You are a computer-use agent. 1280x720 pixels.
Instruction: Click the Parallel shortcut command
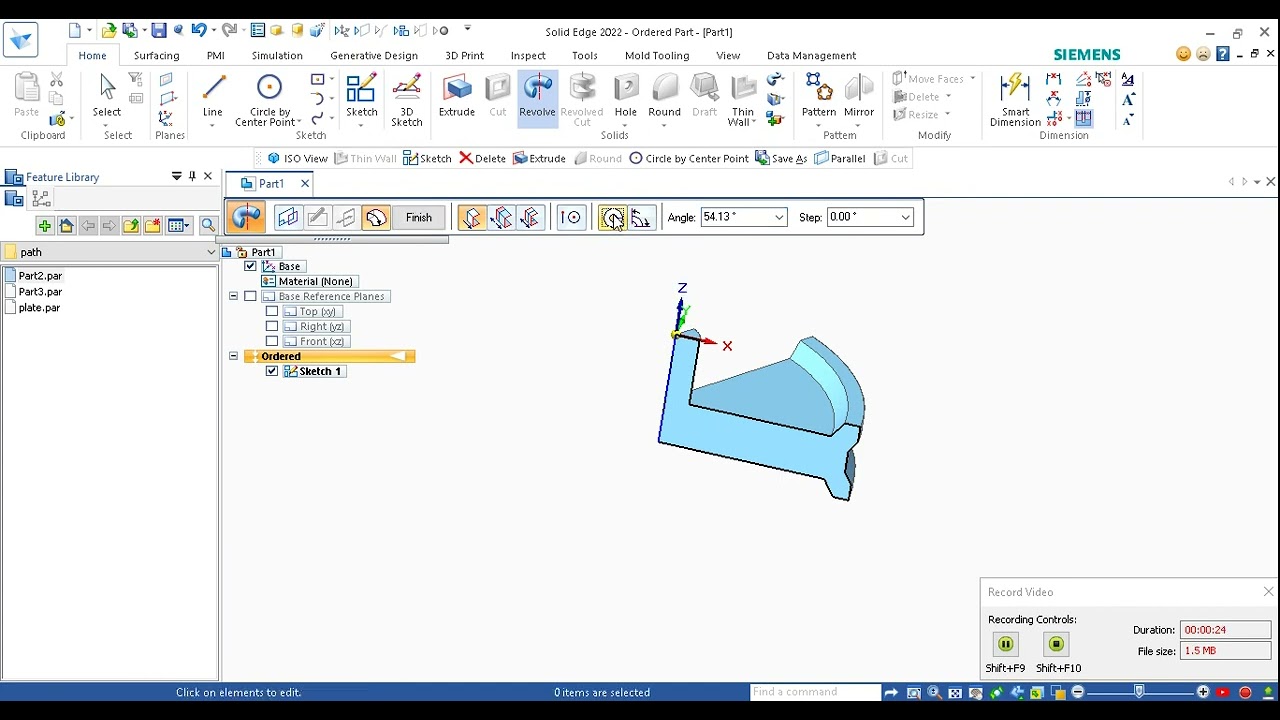(x=839, y=159)
